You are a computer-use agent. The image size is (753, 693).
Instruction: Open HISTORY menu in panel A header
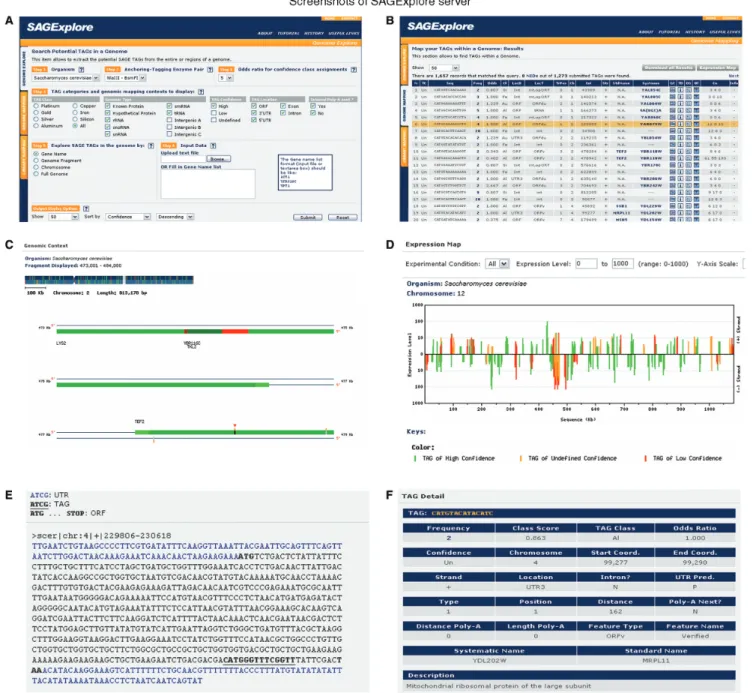click(x=314, y=33)
